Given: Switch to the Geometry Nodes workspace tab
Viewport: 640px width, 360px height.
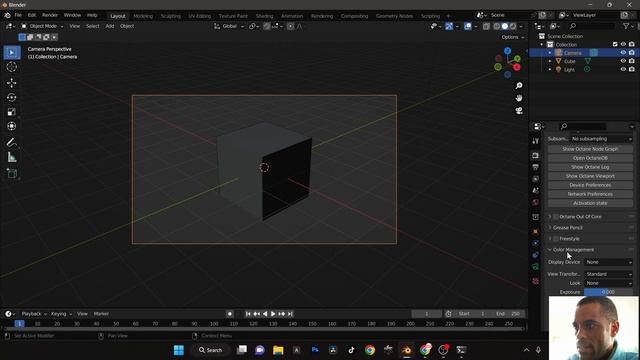Looking at the screenshot, I should 394,16.
